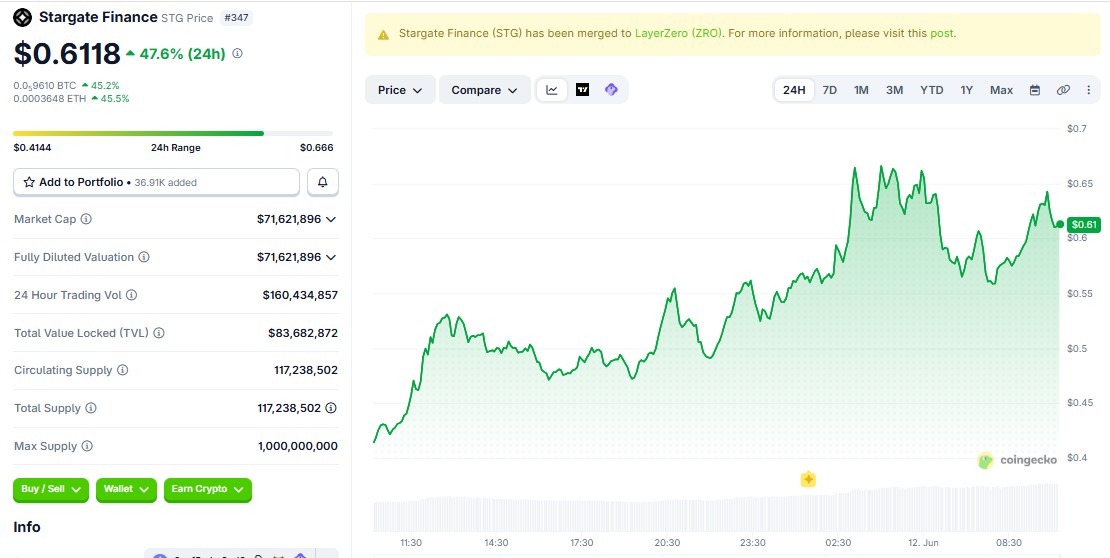
Task: Expand the Market Cap details chevron
Action: click(331, 220)
